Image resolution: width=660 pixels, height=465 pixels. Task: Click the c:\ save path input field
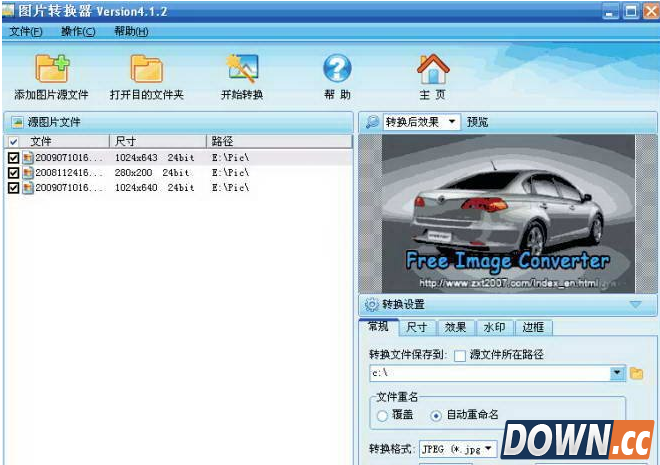[490, 373]
